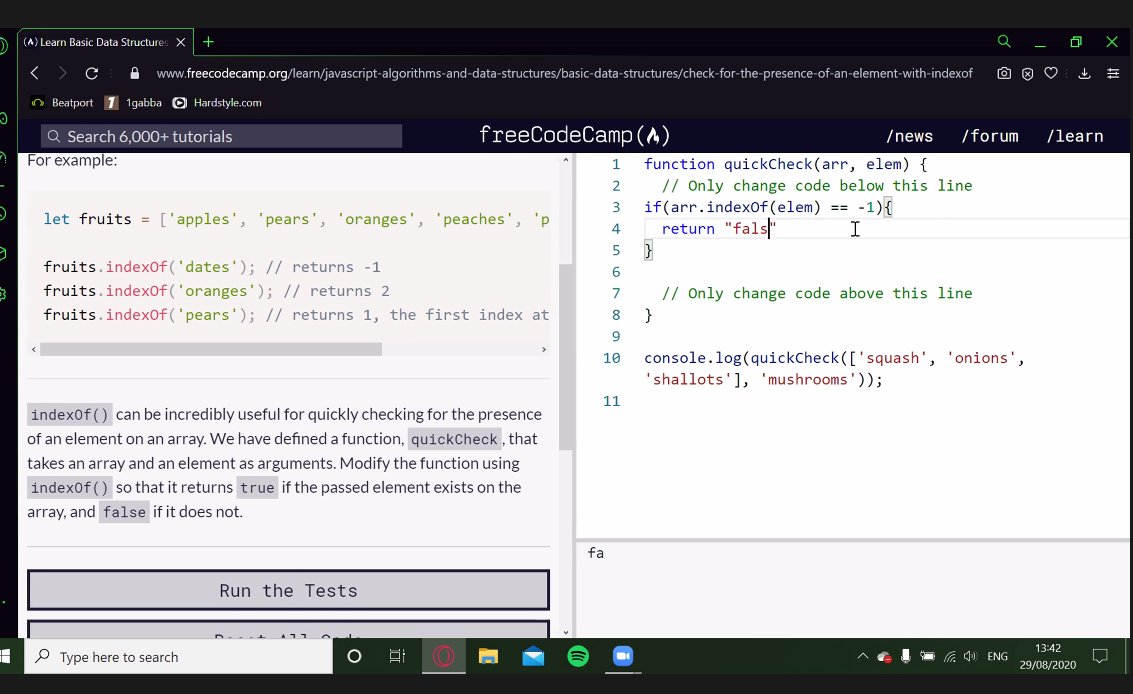1133x694 pixels.
Task: Open the 1gabba bookmark
Action: point(134,103)
